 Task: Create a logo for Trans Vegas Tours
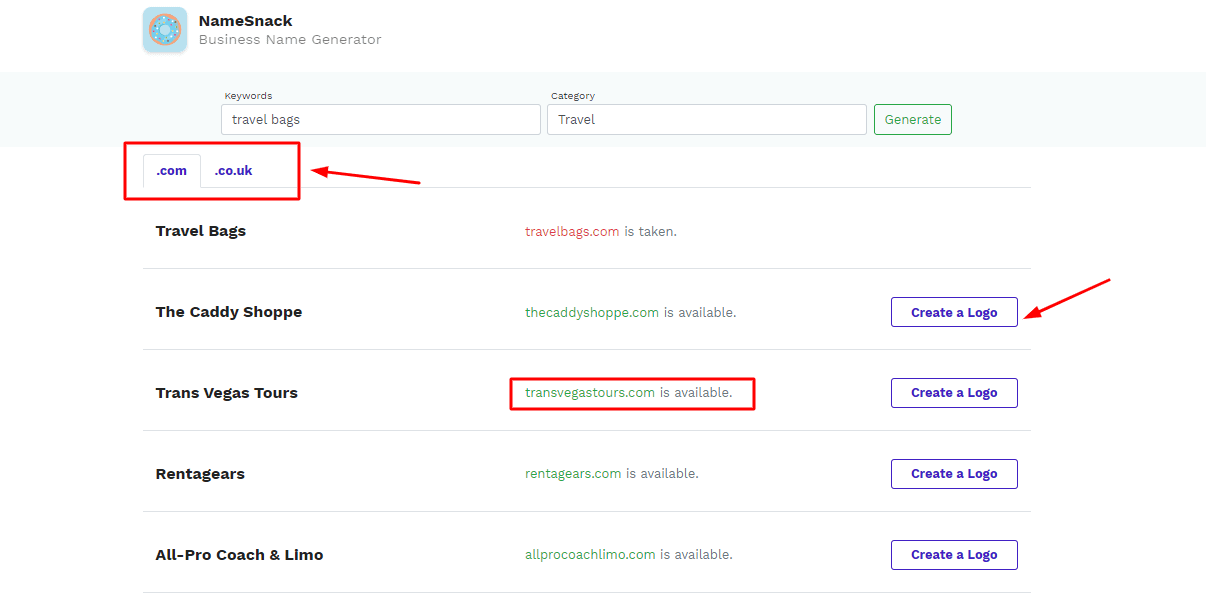click(954, 393)
